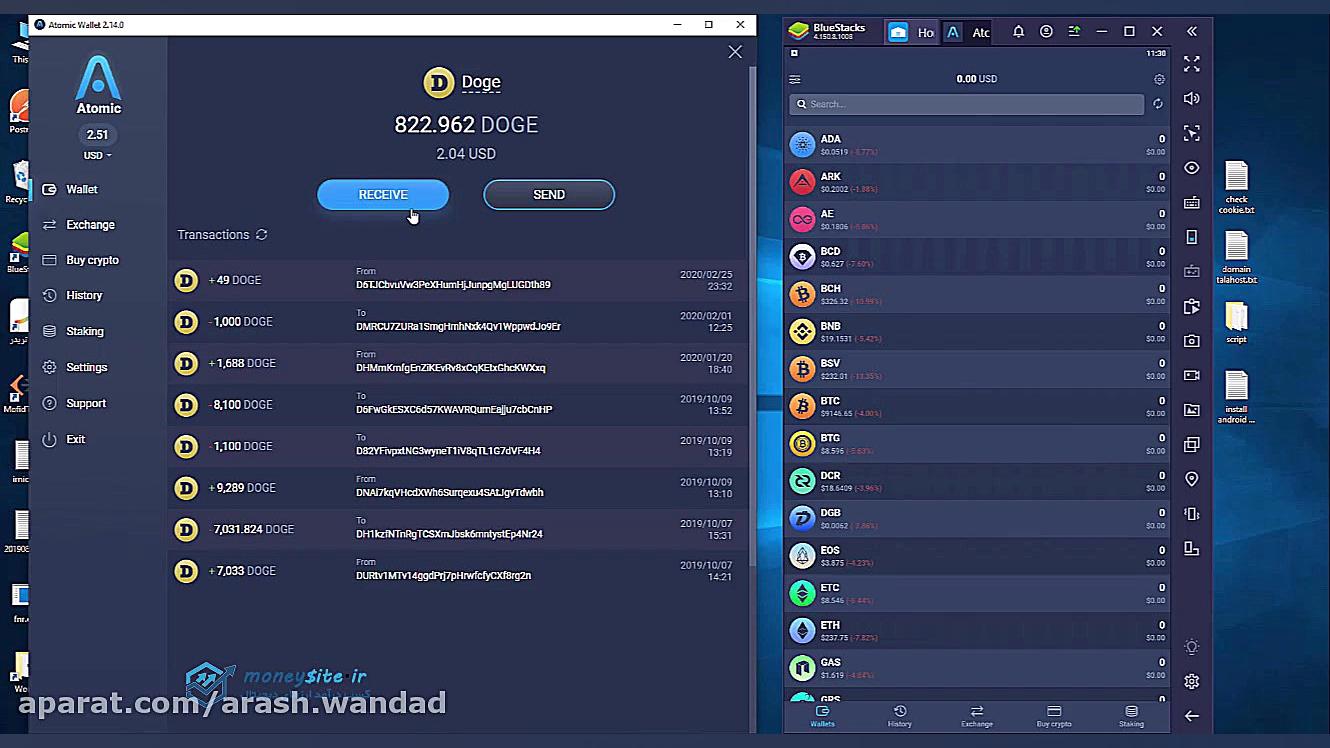The image size is (1330, 748).
Task: Click the search field in BlueStacks wallet
Action: [x=966, y=104]
